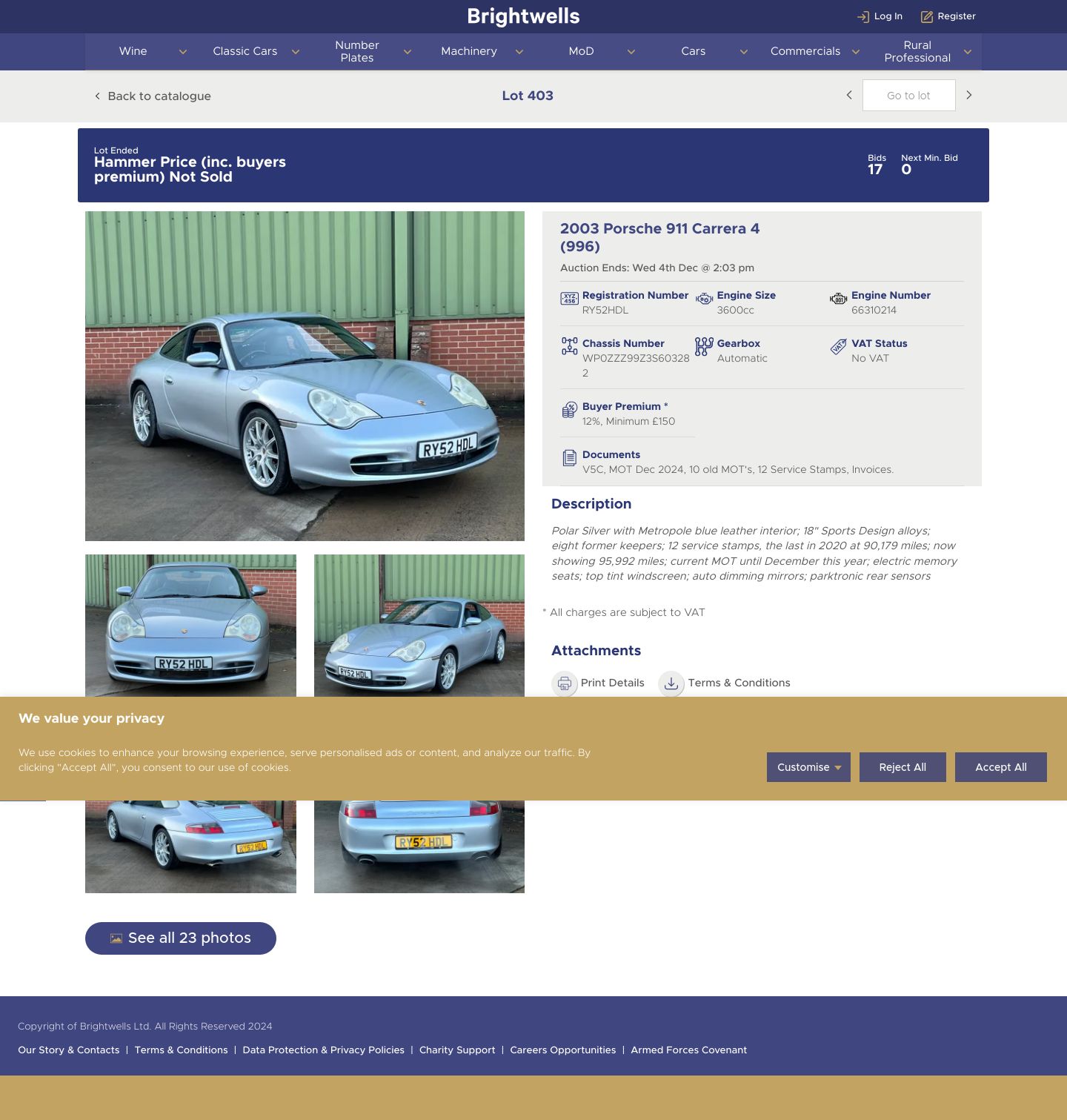Expand the Classic Cars menu chevron

(296, 52)
